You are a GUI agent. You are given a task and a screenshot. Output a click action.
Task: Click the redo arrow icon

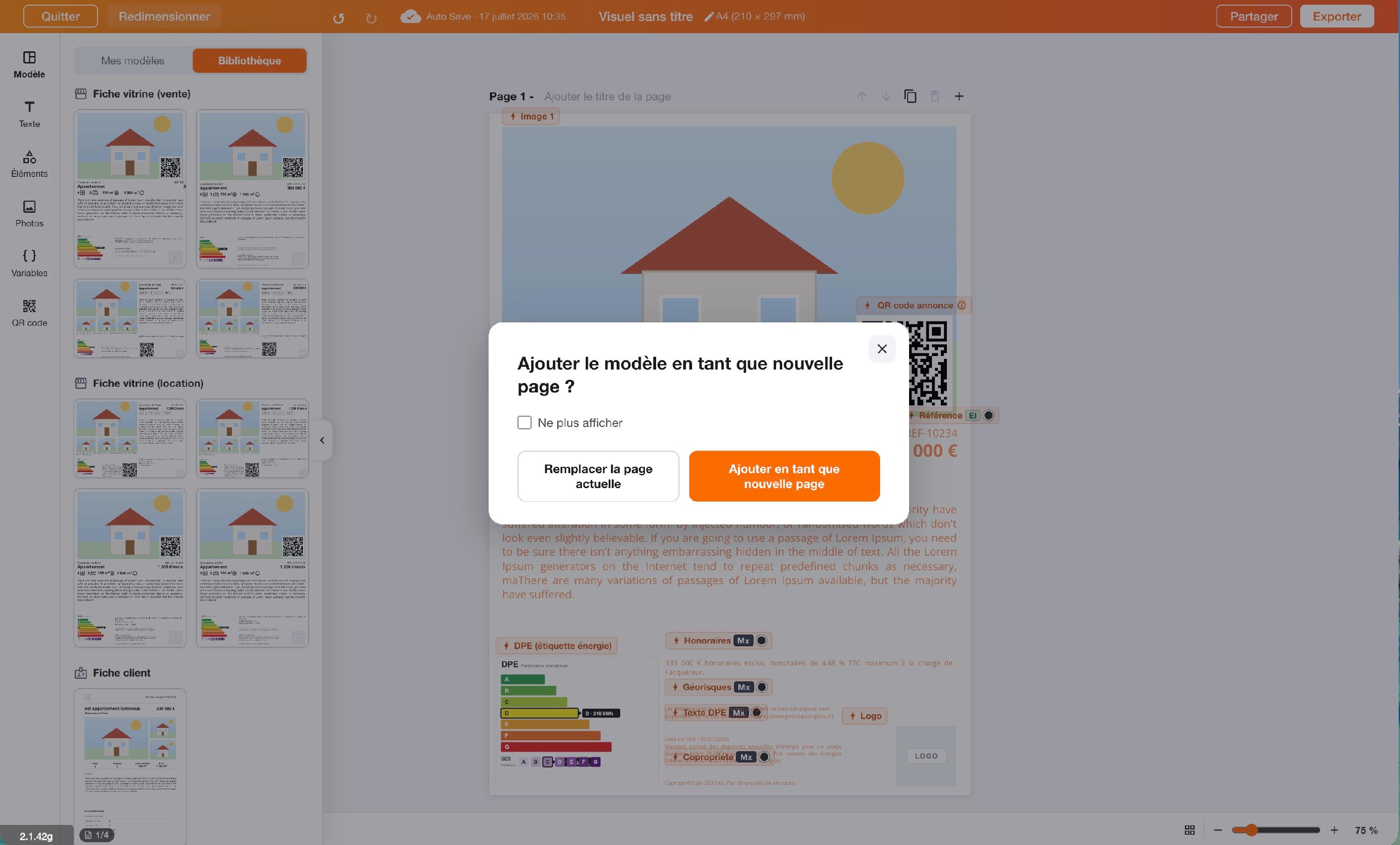pos(371,18)
